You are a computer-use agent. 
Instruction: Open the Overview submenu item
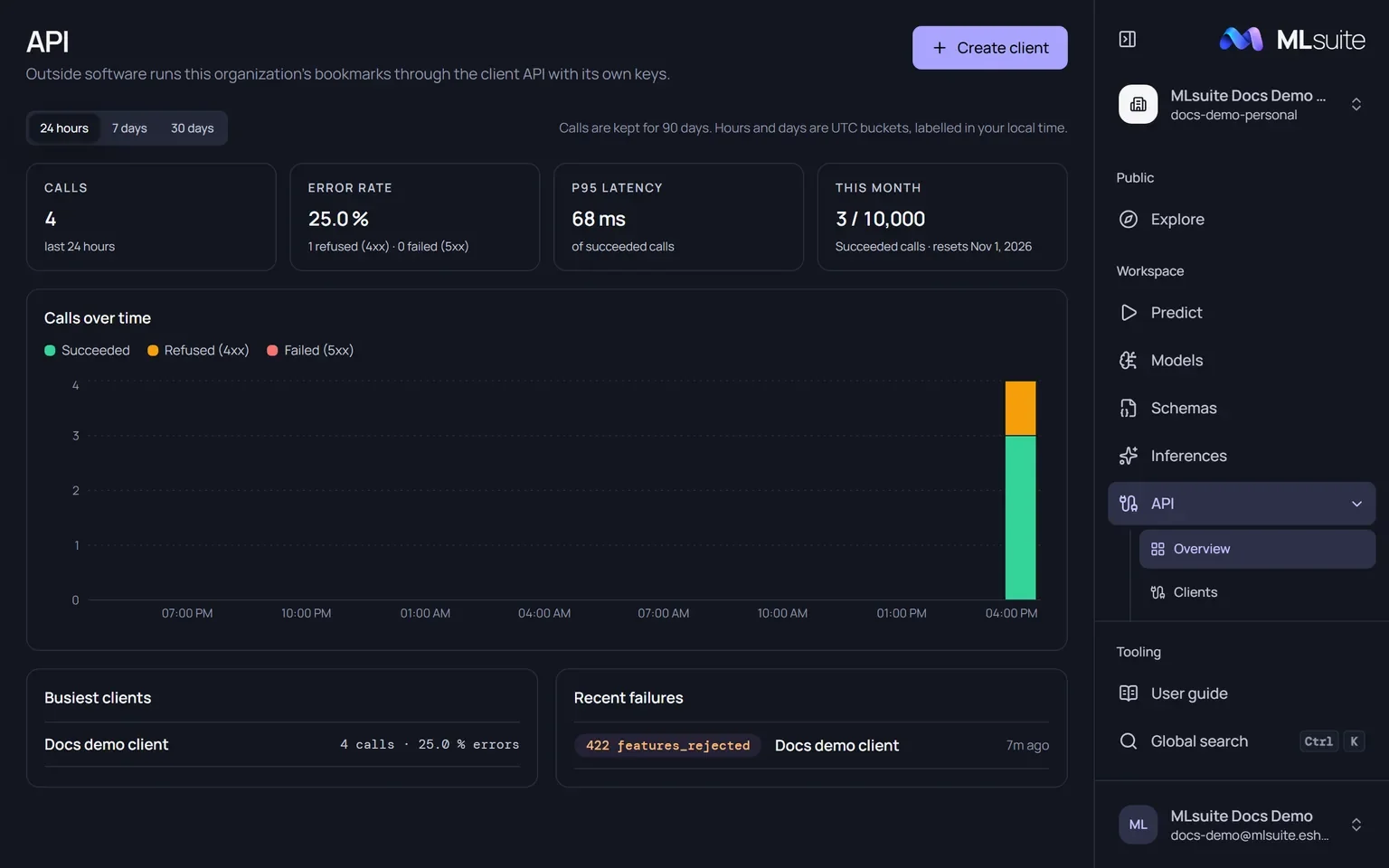click(1257, 549)
